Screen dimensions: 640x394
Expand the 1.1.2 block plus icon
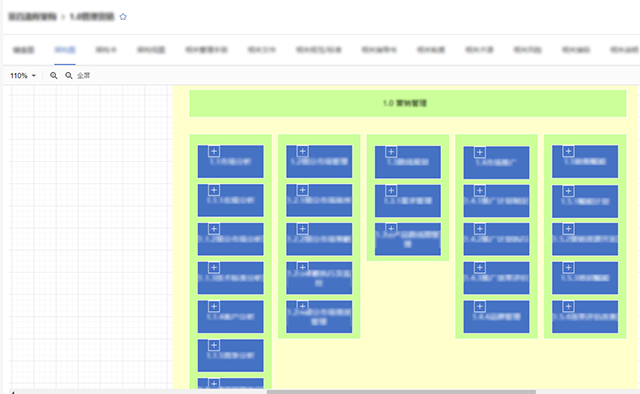[214, 229]
